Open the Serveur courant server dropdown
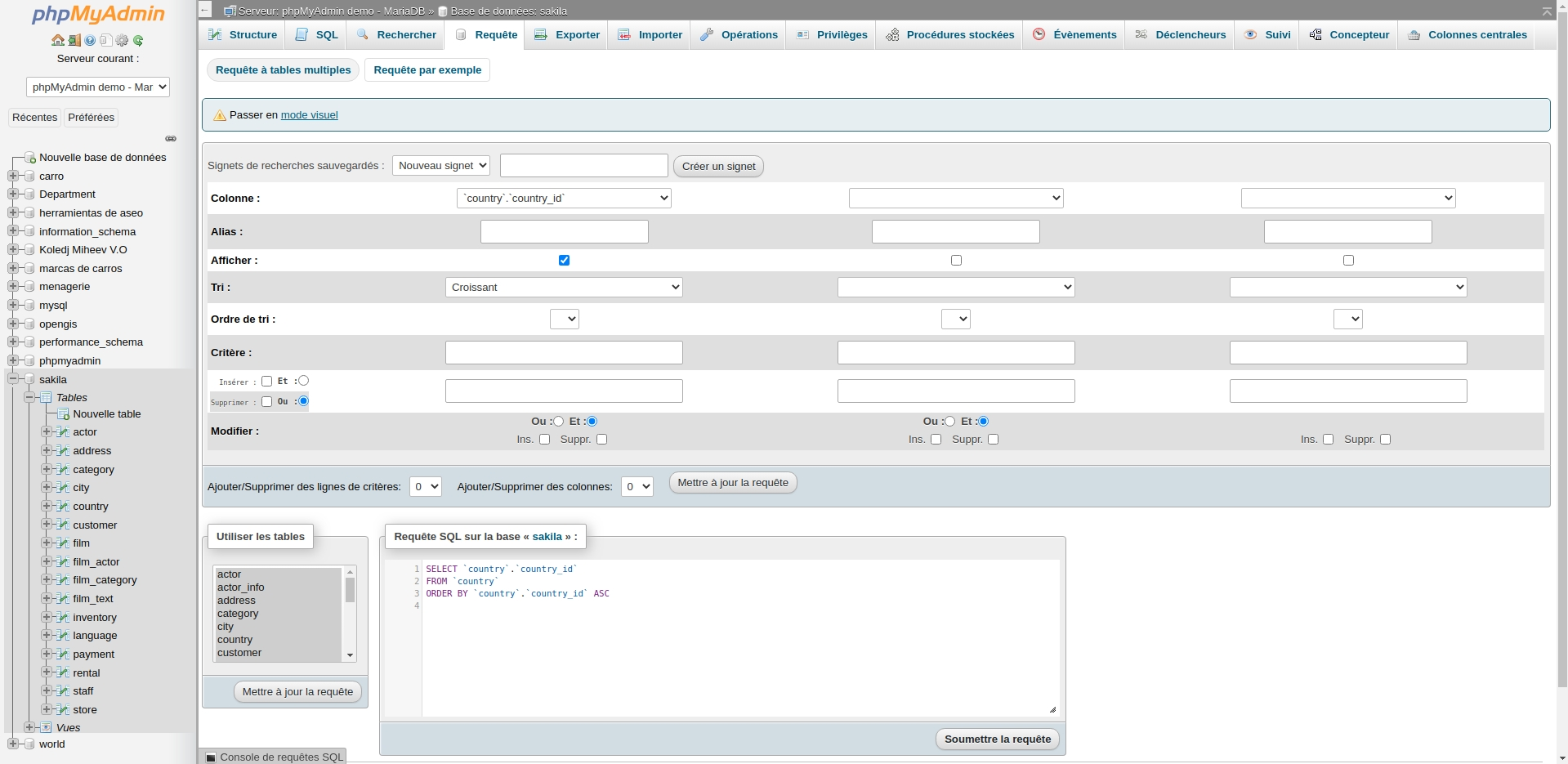 (x=98, y=87)
